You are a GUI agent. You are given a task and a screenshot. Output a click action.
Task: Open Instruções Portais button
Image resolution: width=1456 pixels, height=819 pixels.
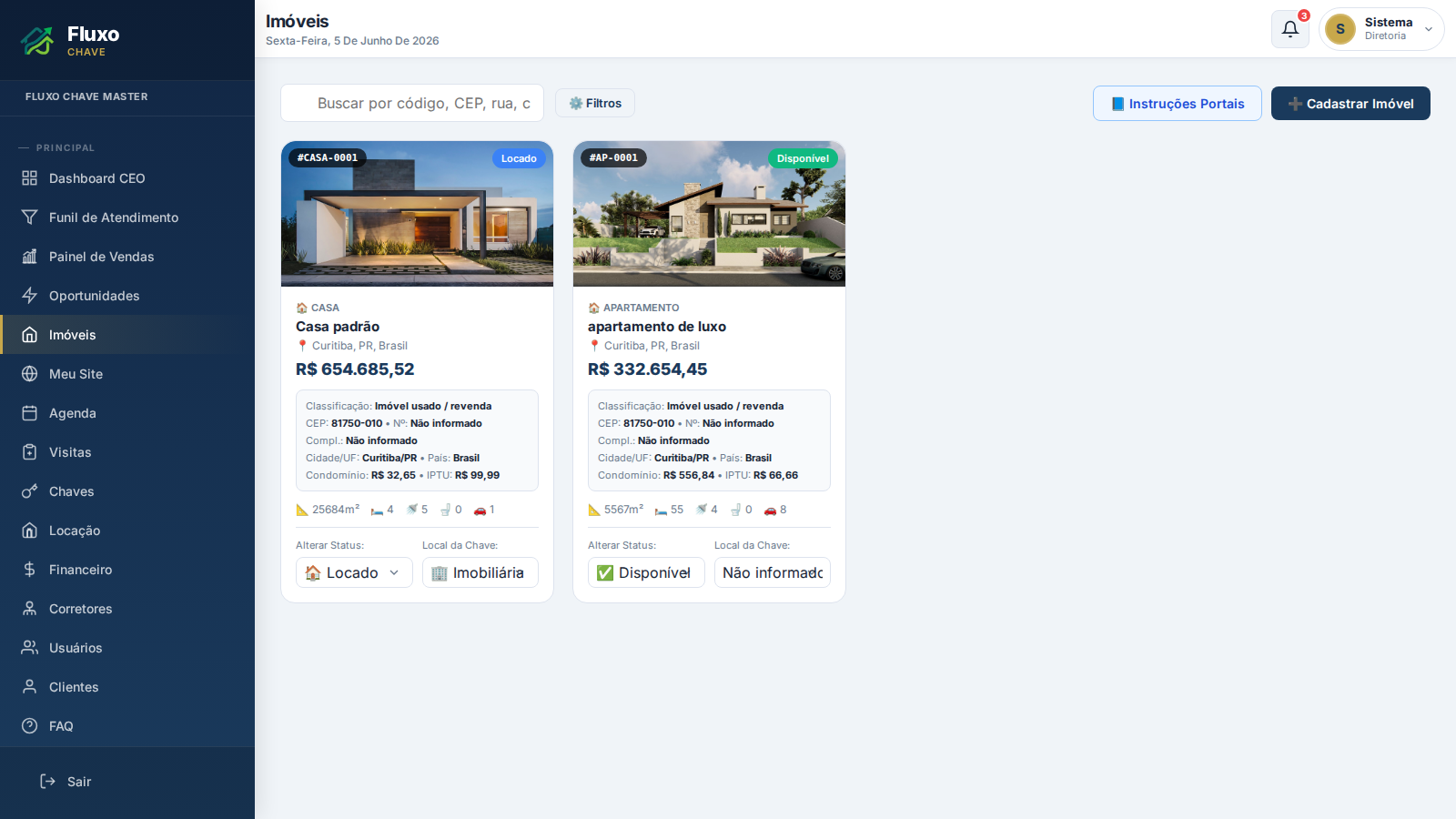(x=1178, y=104)
